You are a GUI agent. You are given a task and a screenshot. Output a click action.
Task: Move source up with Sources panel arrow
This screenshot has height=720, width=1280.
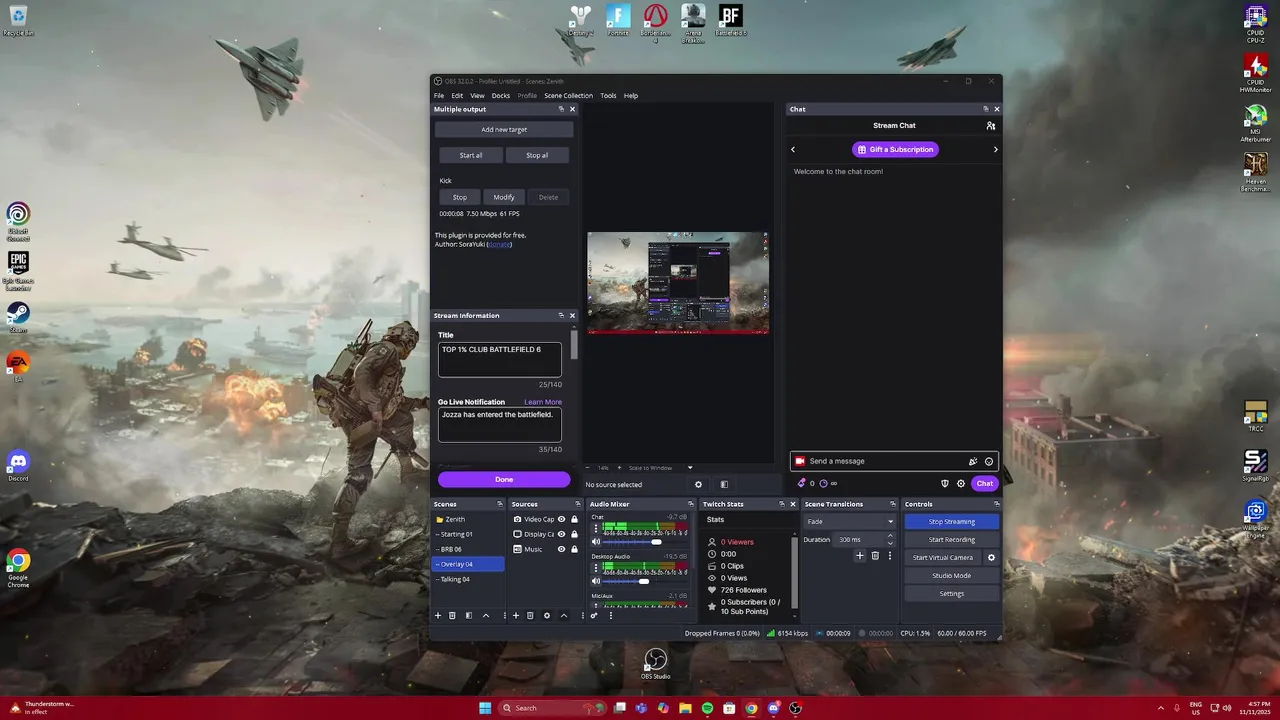tap(563, 615)
